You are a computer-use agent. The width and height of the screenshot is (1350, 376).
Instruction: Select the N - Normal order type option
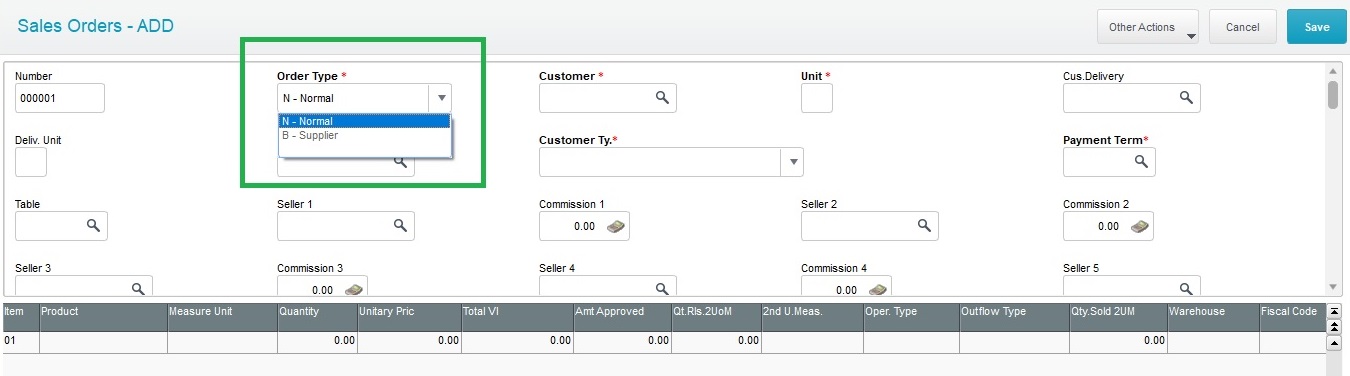point(365,121)
